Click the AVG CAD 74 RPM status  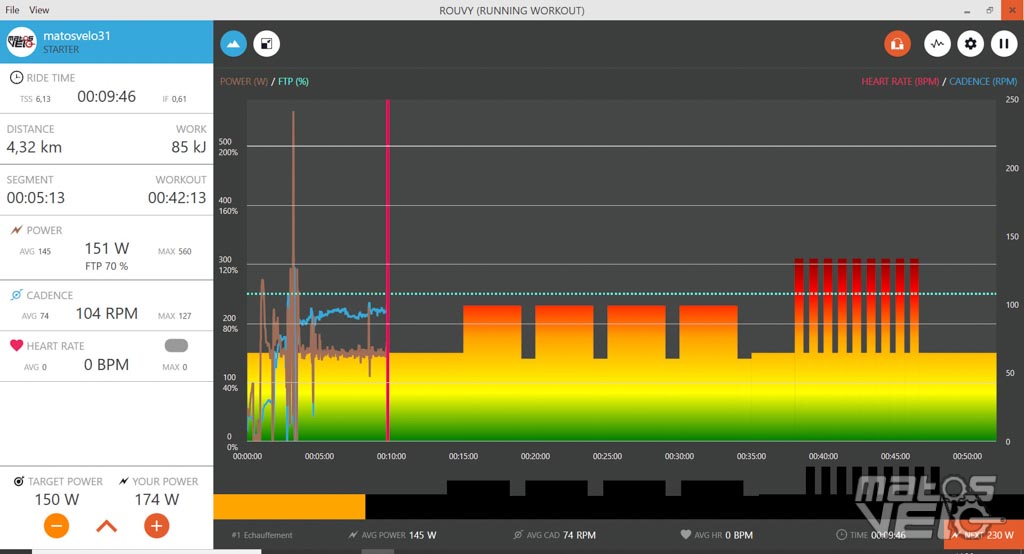(x=554, y=535)
